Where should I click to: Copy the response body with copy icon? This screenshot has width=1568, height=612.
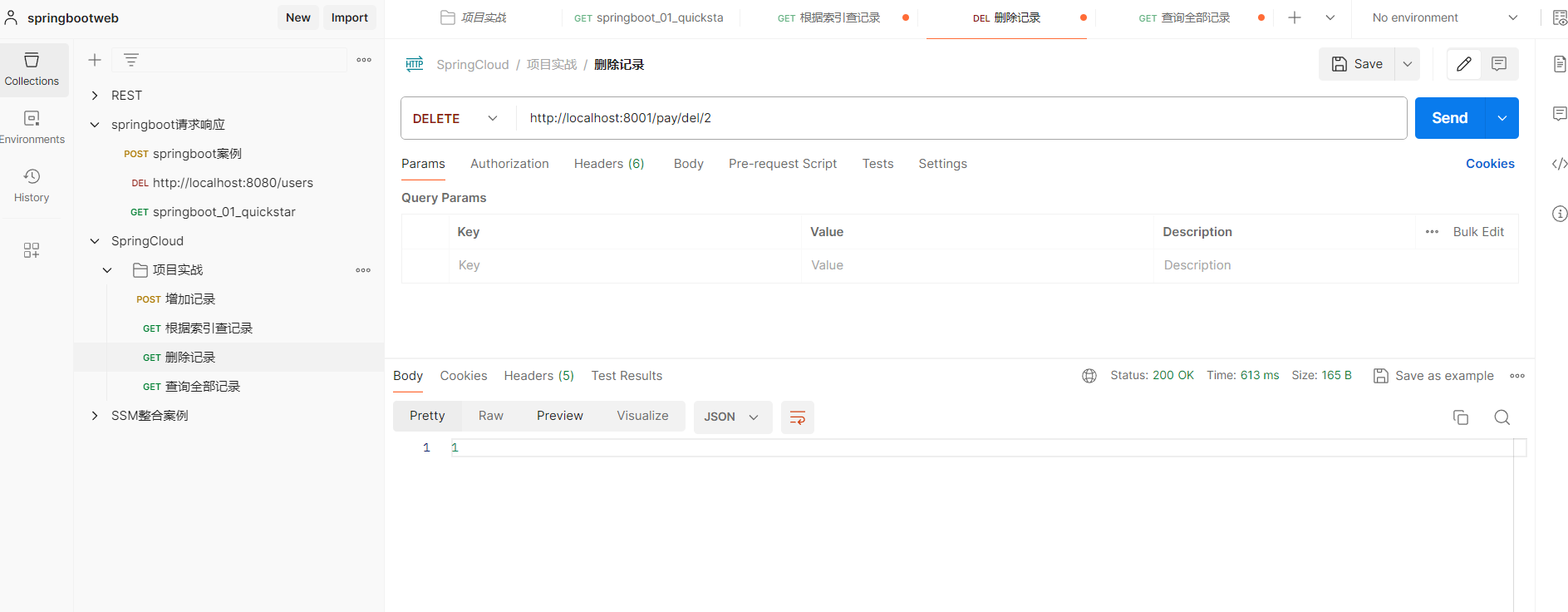pyautogui.click(x=1461, y=417)
